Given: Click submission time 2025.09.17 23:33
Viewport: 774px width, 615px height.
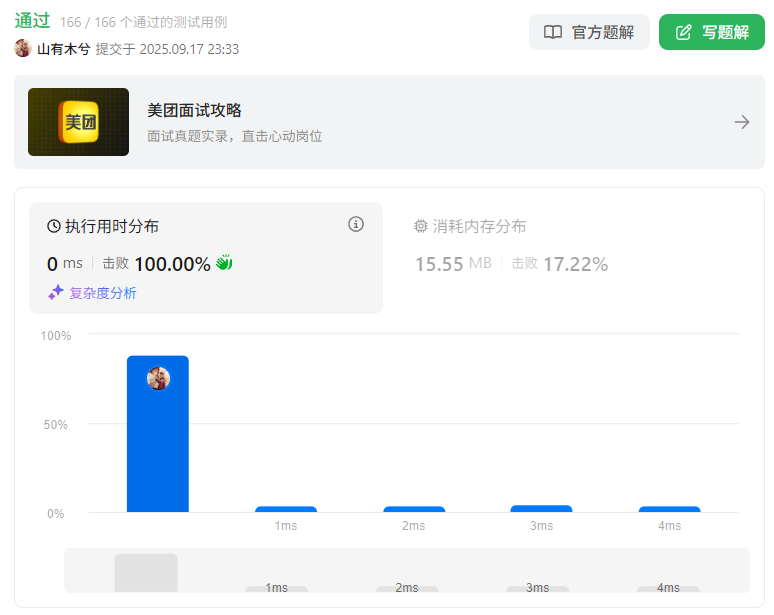Looking at the screenshot, I should (x=189, y=49).
